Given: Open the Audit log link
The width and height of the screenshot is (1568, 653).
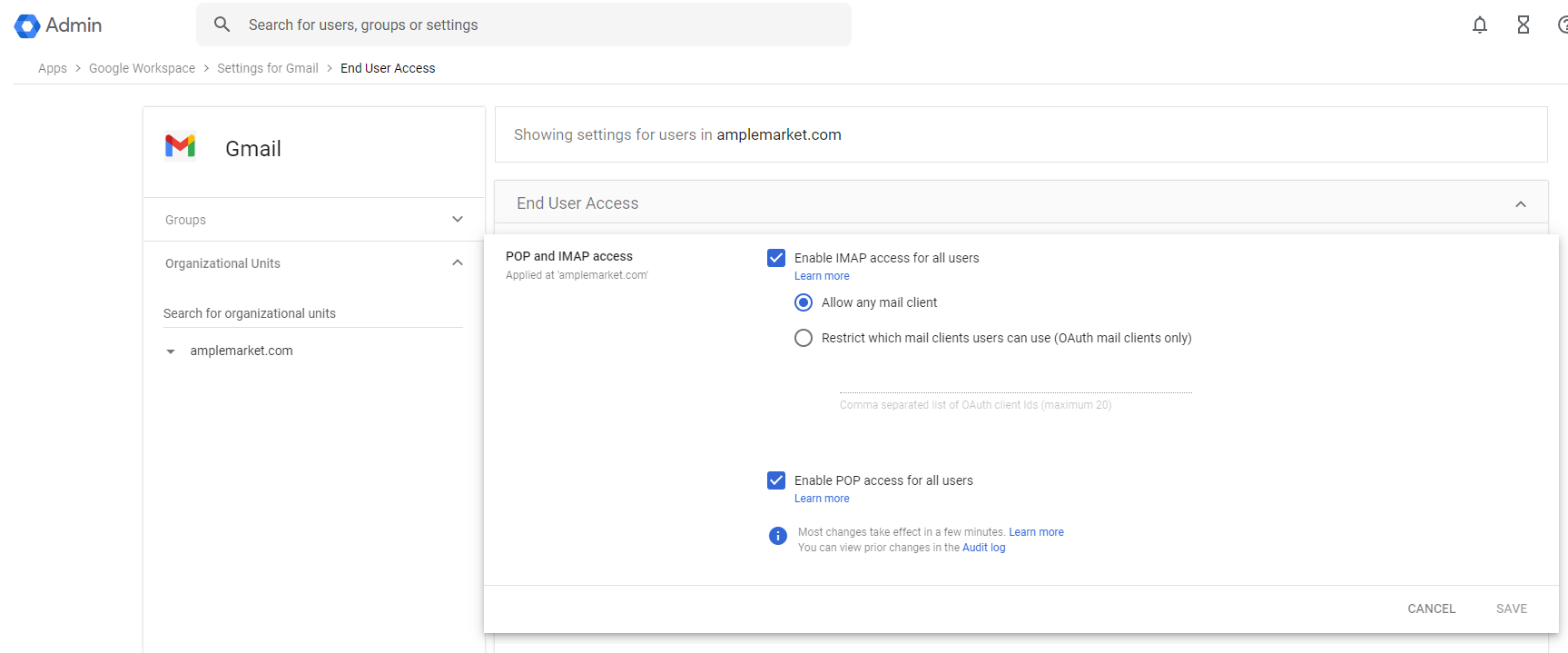Looking at the screenshot, I should pyautogui.click(x=983, y=548).
